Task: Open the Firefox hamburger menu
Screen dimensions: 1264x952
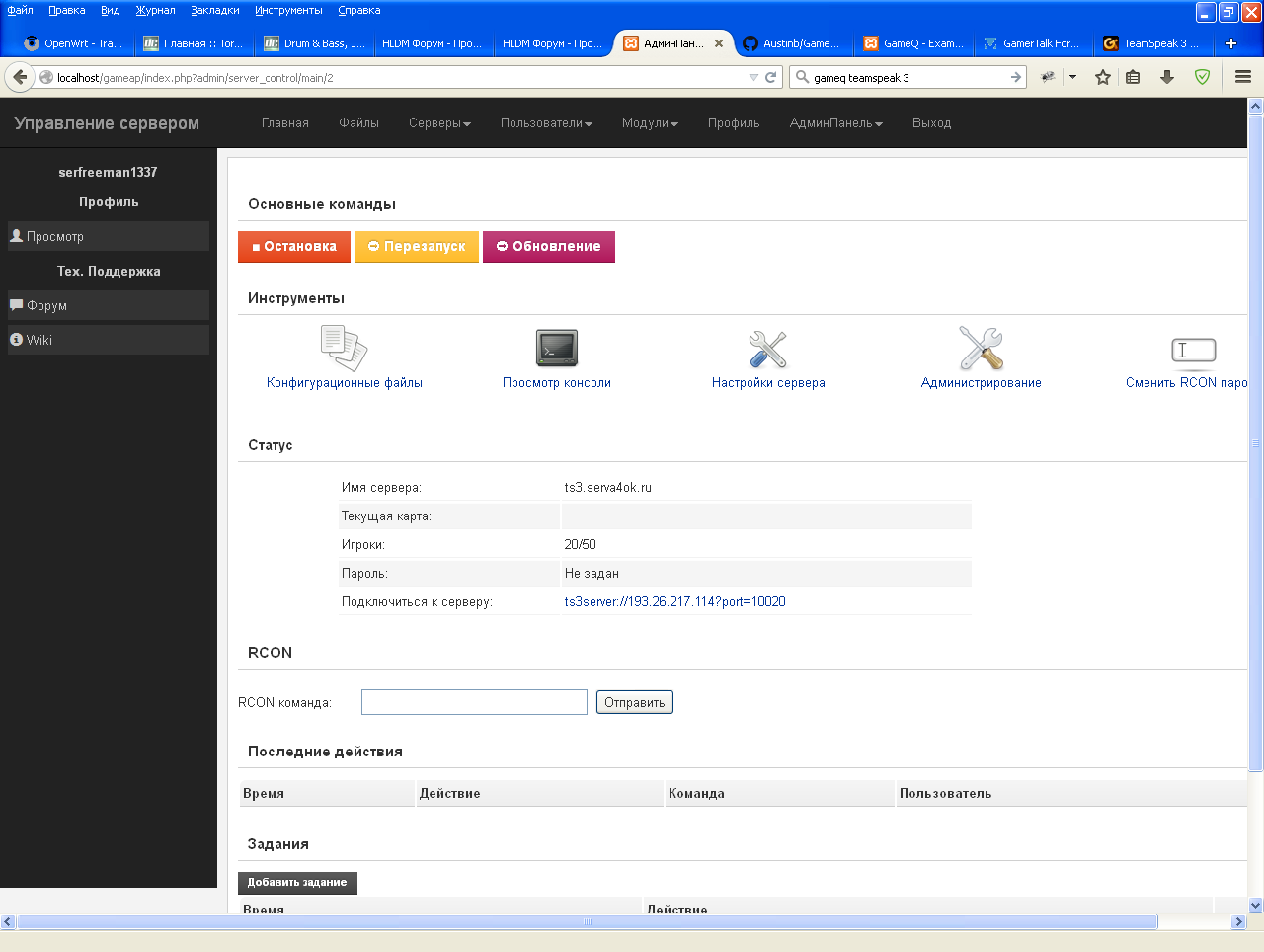Action: (1243, 77)
